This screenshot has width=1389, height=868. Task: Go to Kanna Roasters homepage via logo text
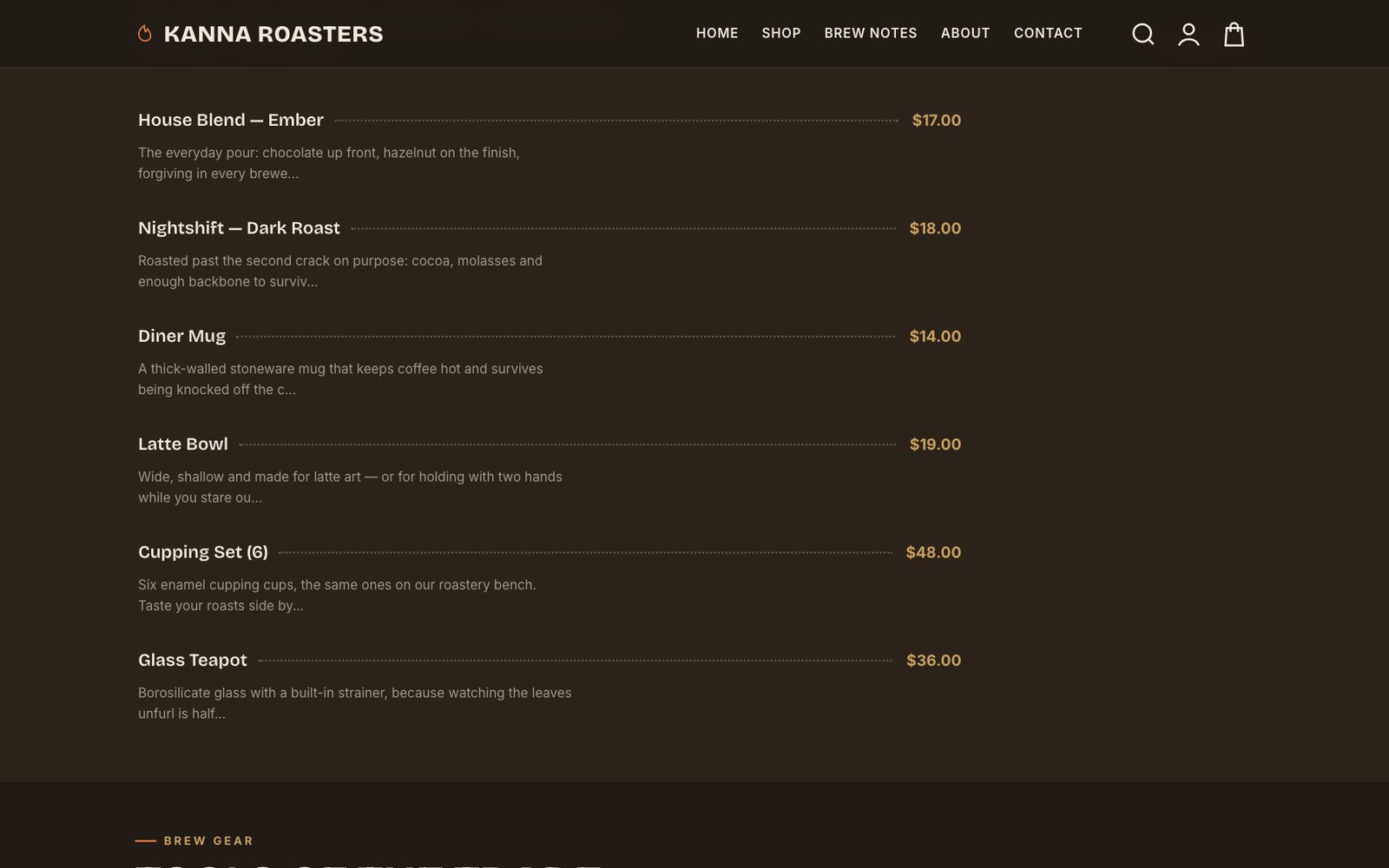273,34
